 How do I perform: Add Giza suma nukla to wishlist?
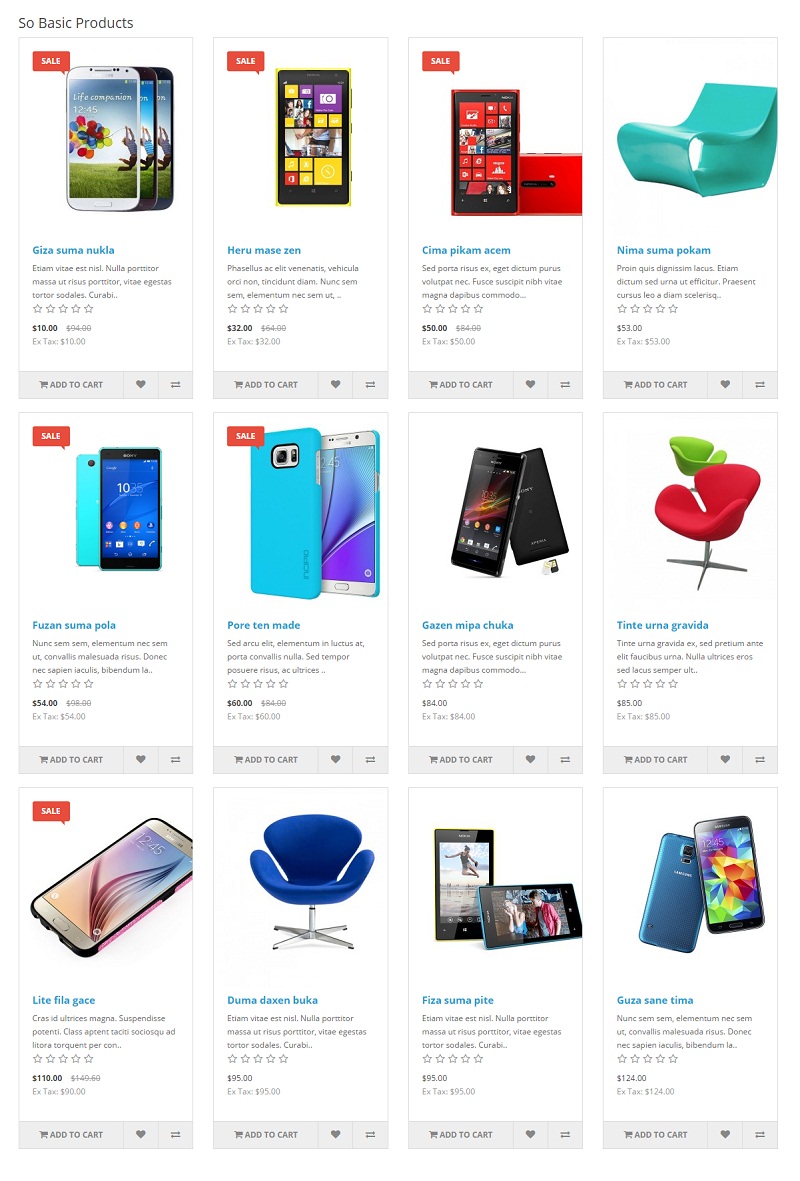coord(141,384)
